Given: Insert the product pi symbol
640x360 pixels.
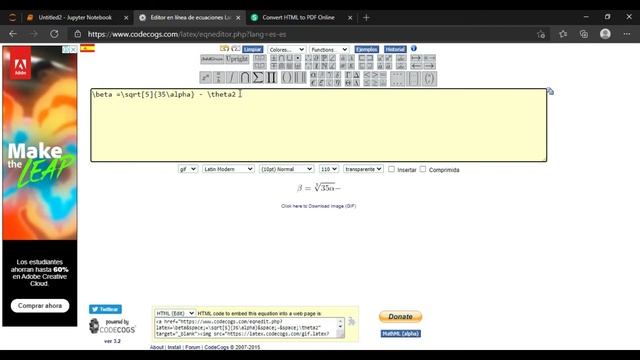Looking at the screenshot, I should (x=271, y=78).
